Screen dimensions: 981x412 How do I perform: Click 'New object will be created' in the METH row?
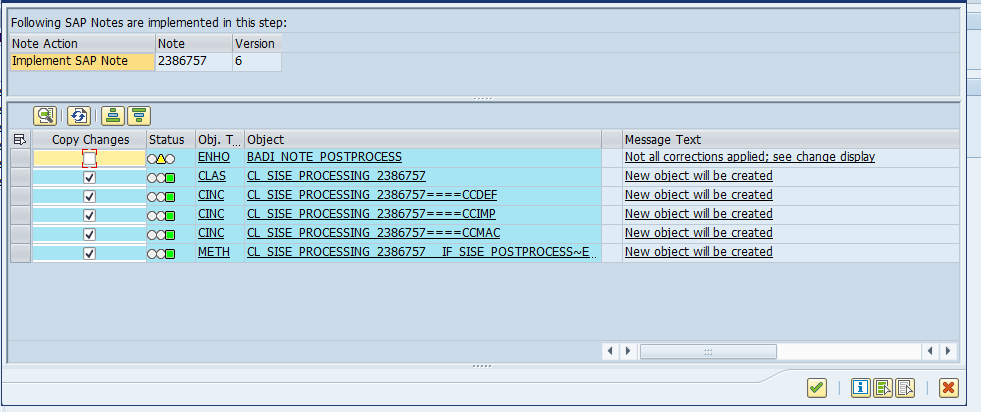tap(699, 251)
